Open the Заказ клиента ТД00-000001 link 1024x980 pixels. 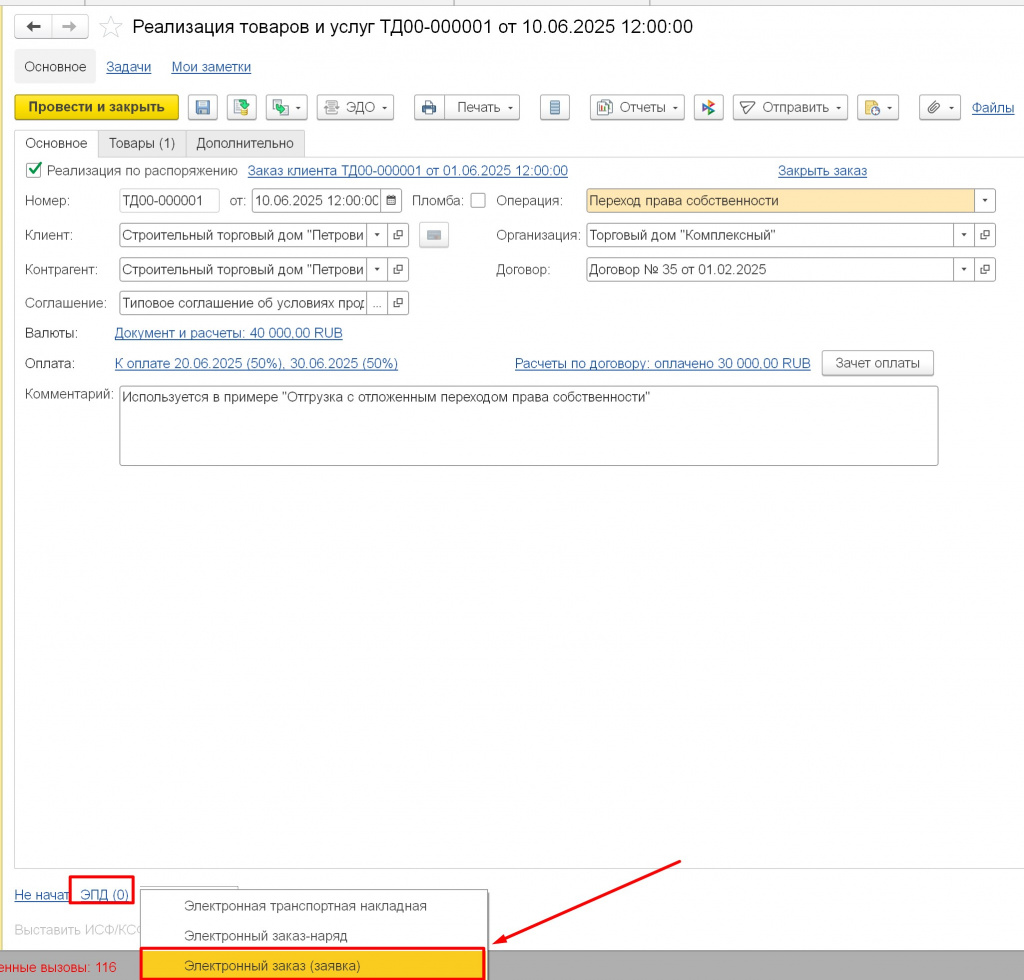coord(408,170)
